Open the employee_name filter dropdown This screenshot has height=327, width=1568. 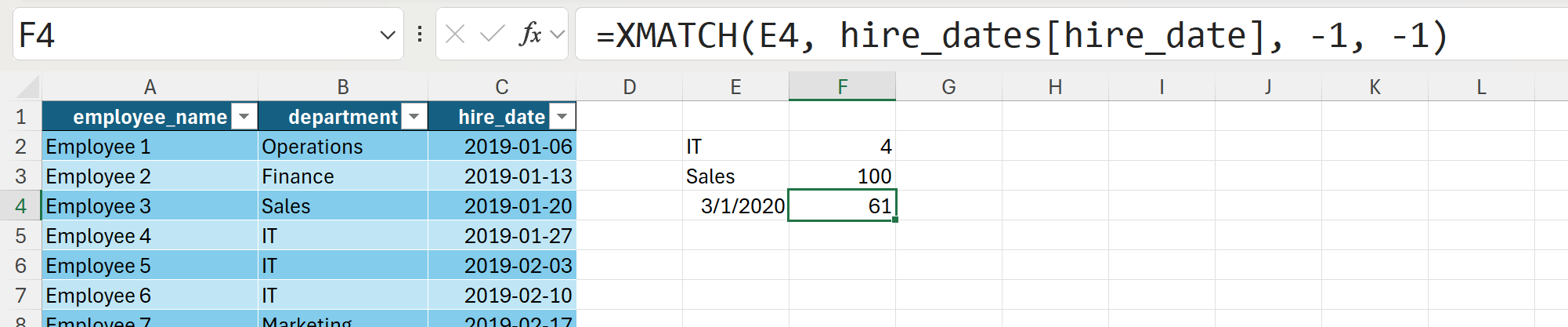tap(244, 117)
